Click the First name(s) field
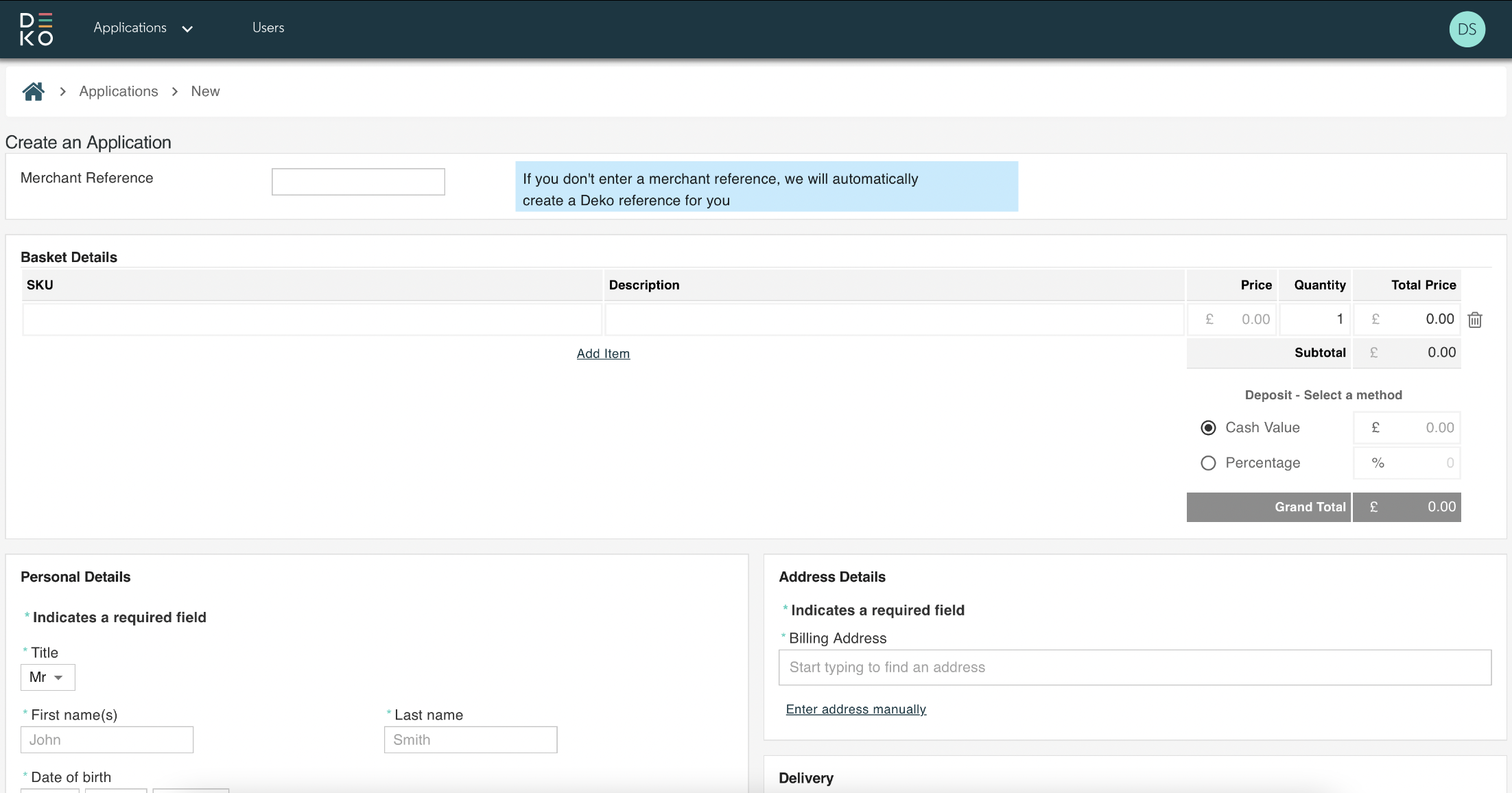Screen dimensions: 1512x793 (107, 740)
